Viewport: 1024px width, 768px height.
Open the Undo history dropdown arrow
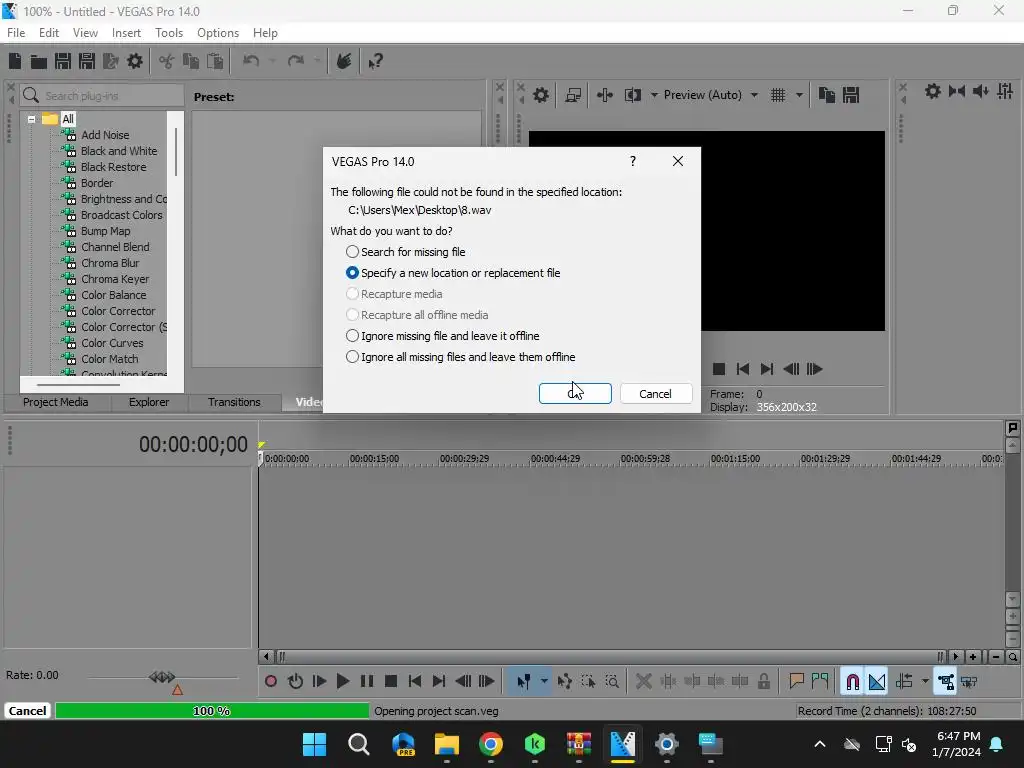[272, 61]
